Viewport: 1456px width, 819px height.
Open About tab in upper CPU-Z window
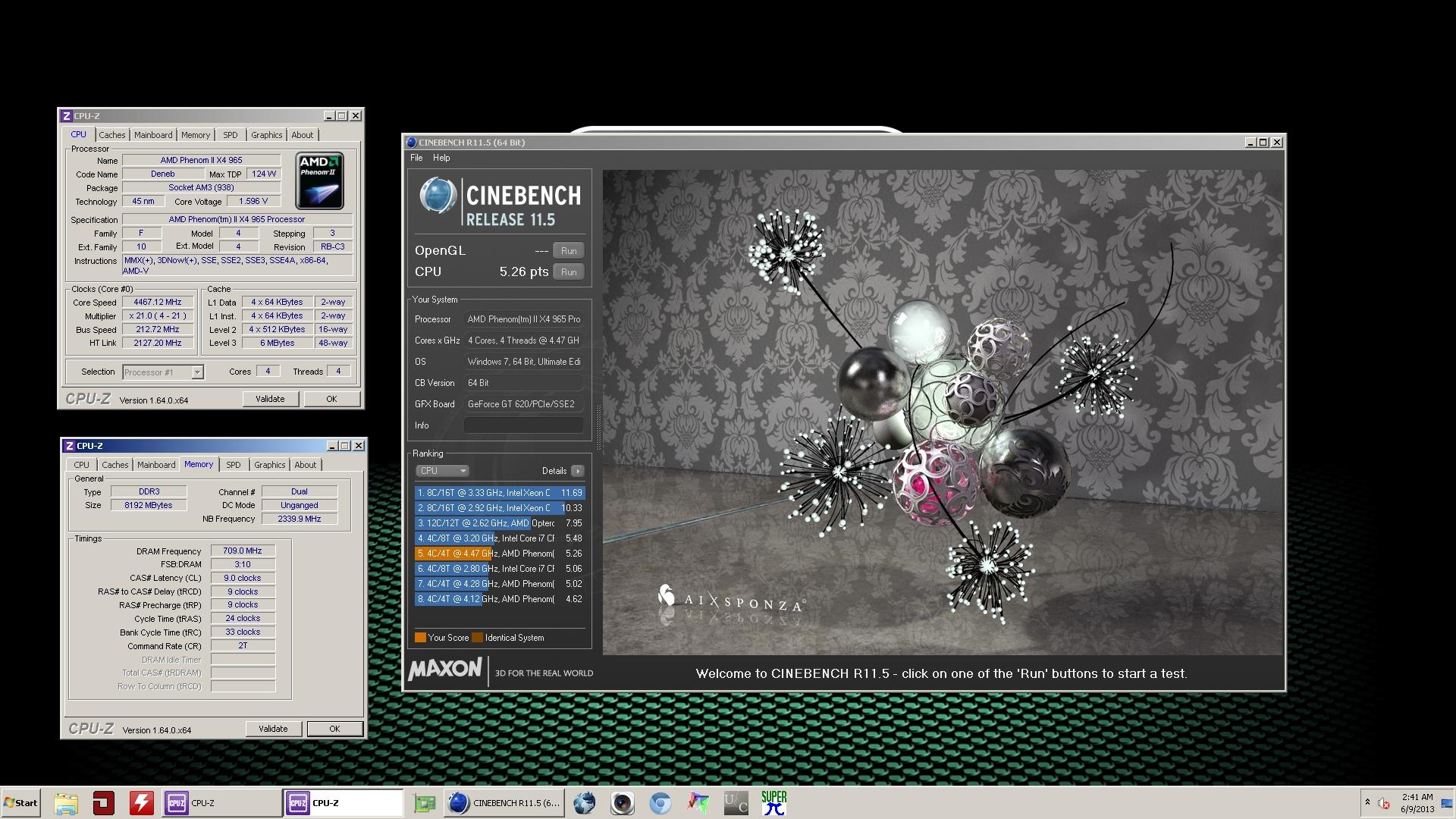click(303, 135)
